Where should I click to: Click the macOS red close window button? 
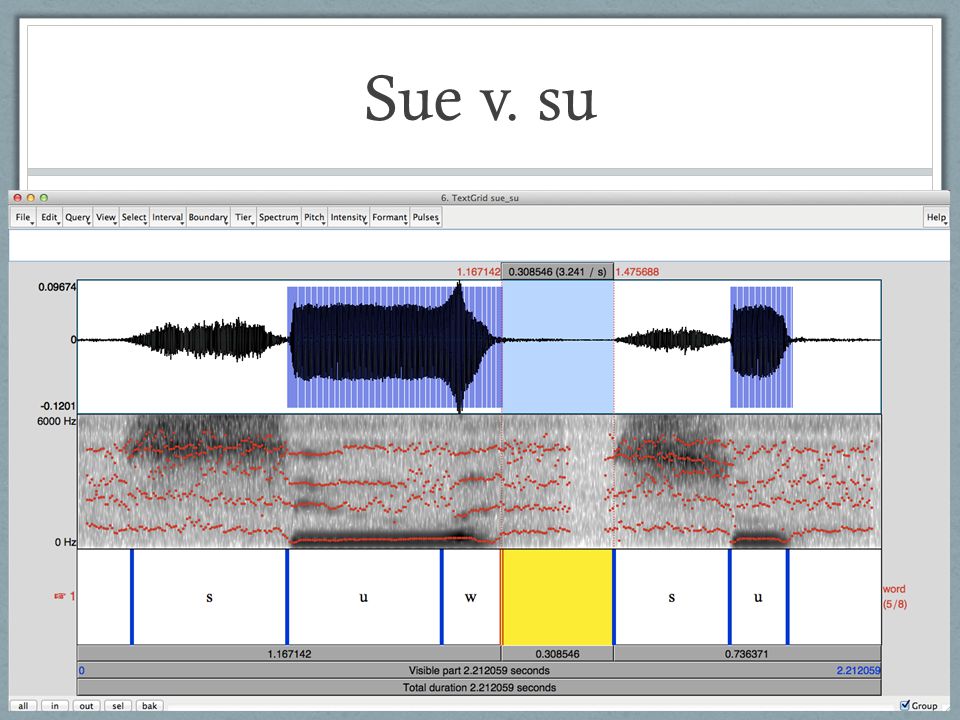coord(18,198)
